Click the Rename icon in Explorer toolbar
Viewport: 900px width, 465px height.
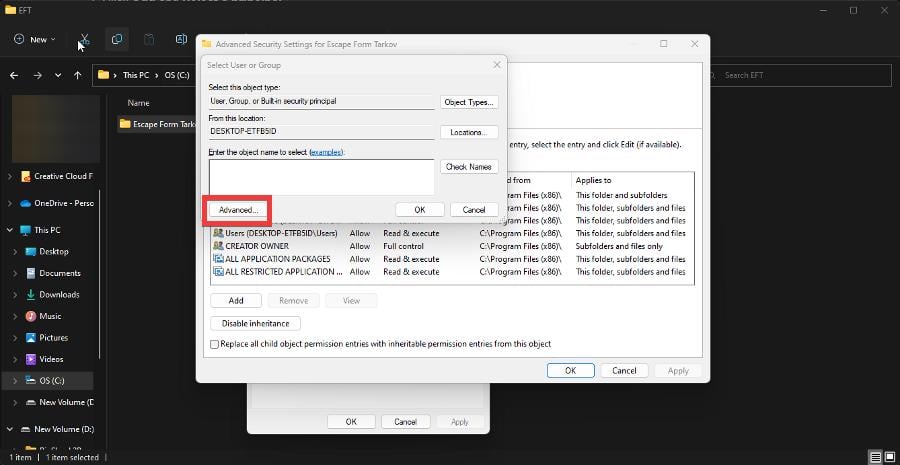[181, 40]
